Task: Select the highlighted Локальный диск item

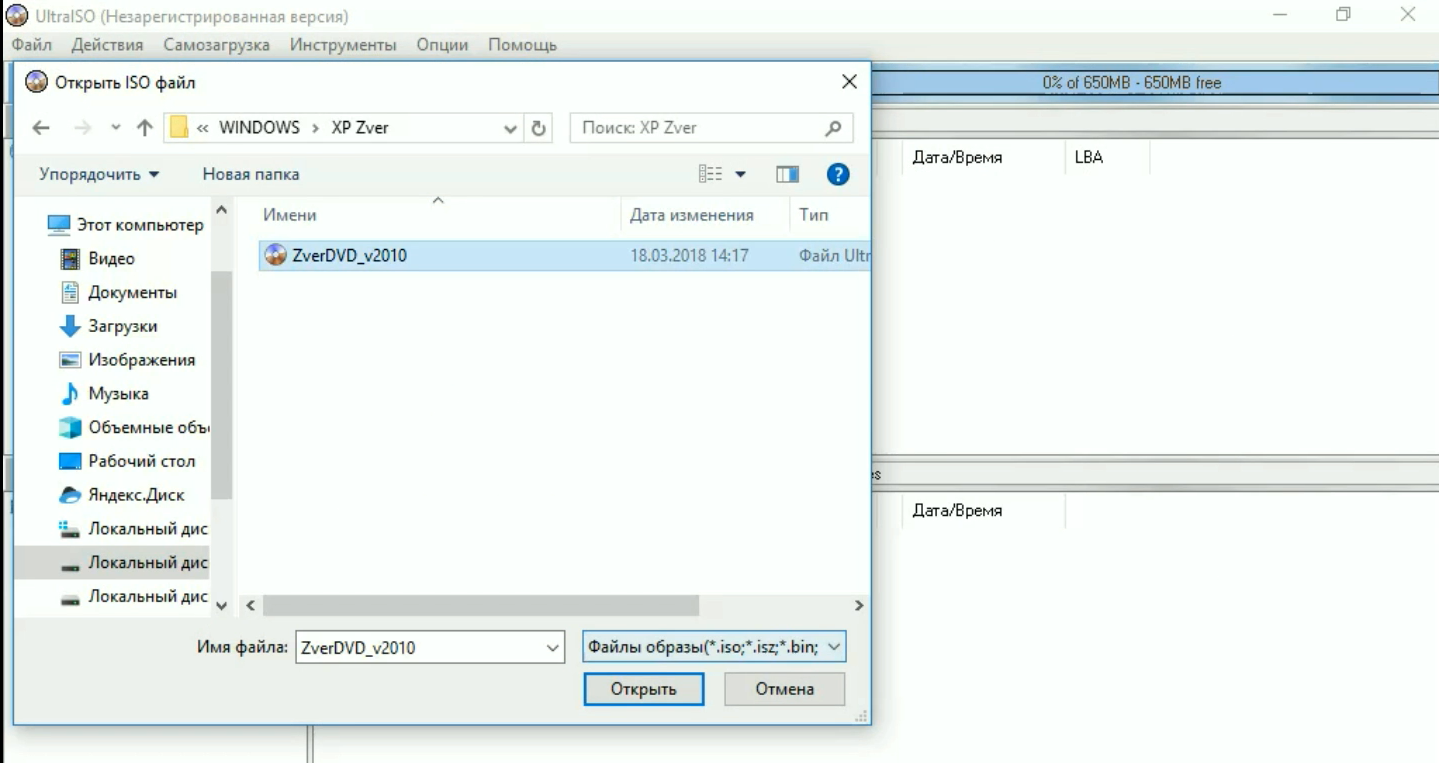Action: (x=113, y=563)
